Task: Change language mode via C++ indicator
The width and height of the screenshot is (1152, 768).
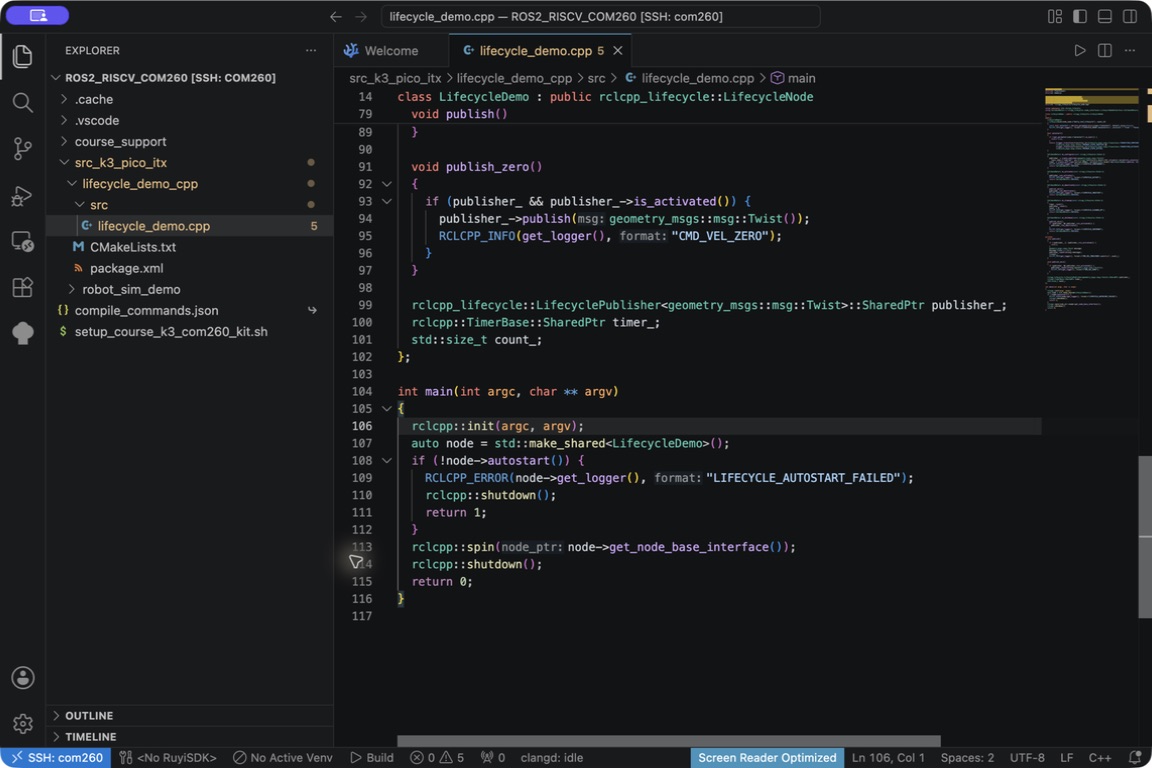Action: pos(1100,758)
